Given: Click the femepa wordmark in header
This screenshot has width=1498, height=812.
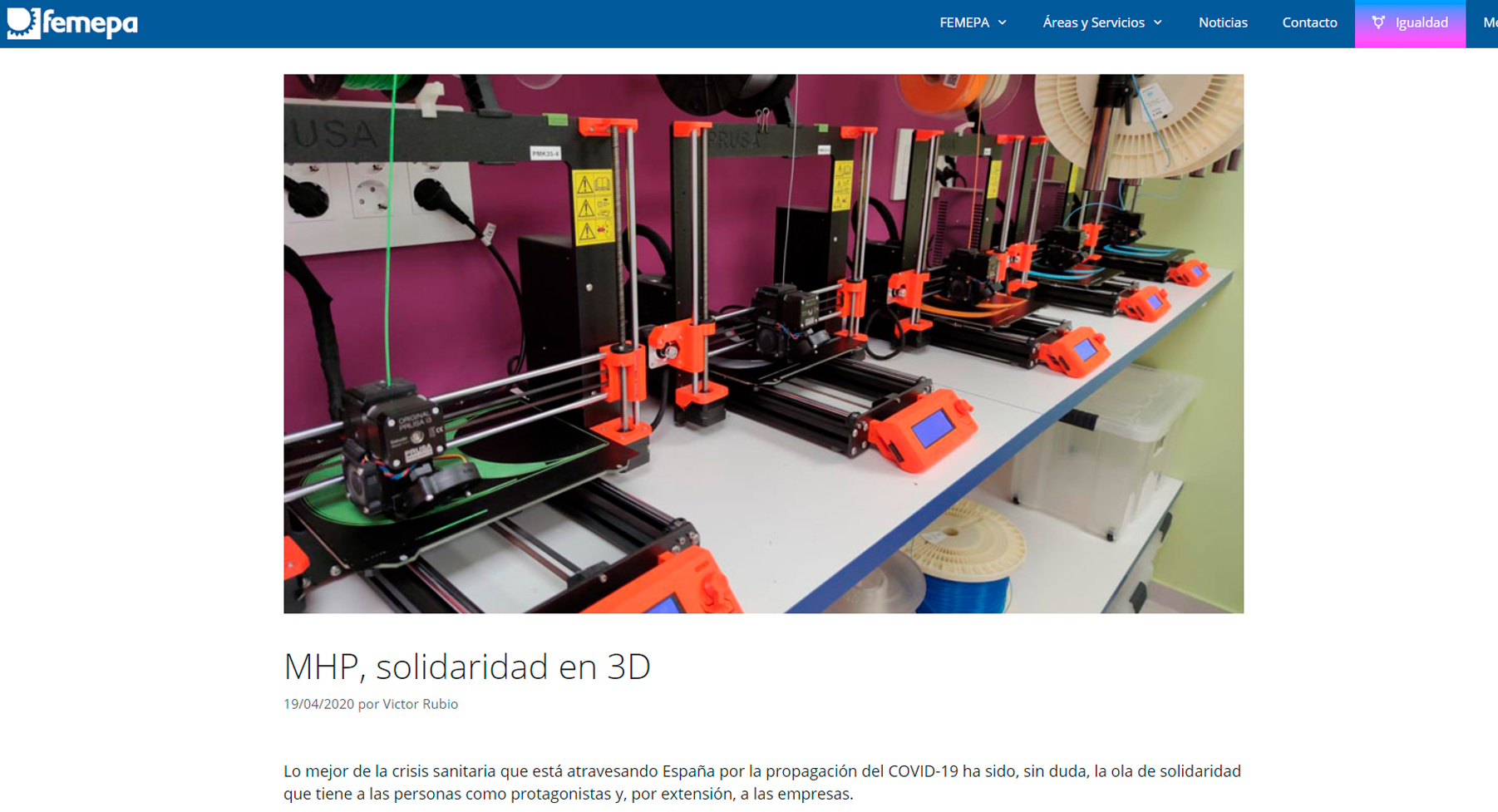Looking at the screenshot, I should pyautogui.click(x=90, y=24).
